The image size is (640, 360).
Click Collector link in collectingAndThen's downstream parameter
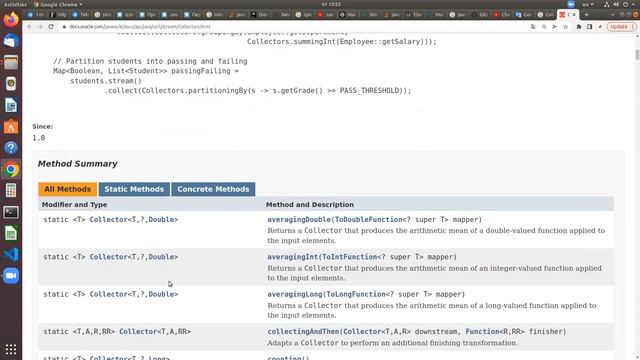(x=362, y=332)
